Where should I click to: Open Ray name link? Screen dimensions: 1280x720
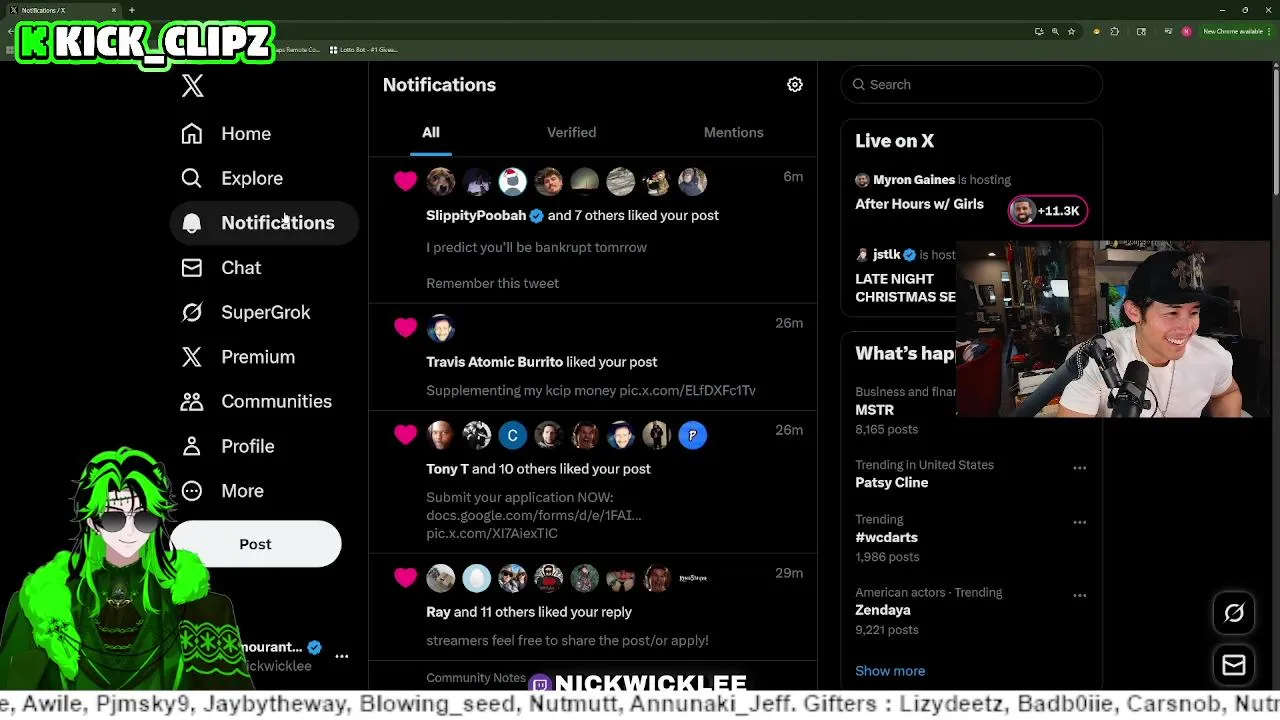click(x=438, y=612)
